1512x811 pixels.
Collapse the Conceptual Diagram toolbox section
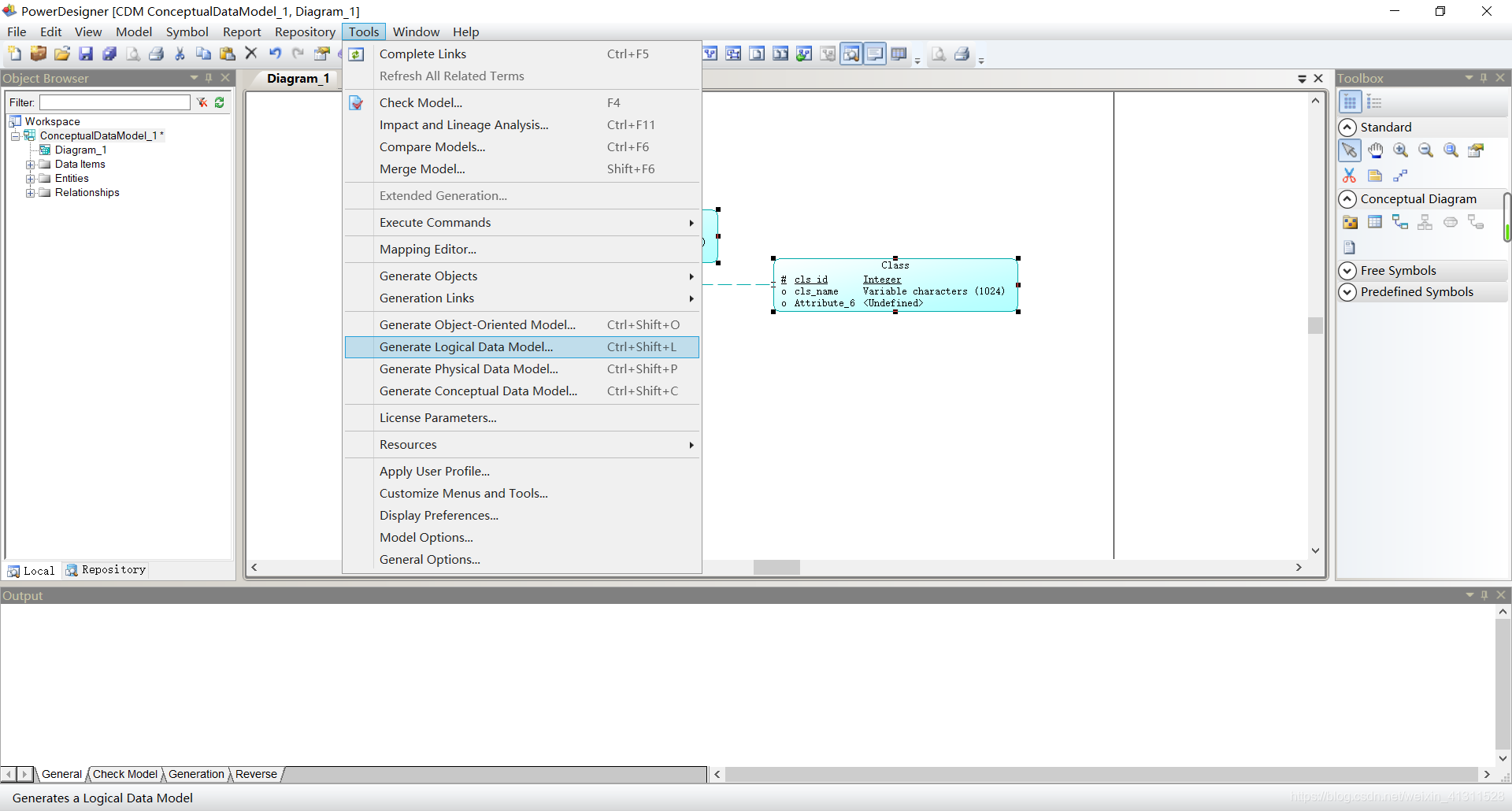coord(1347,199)
